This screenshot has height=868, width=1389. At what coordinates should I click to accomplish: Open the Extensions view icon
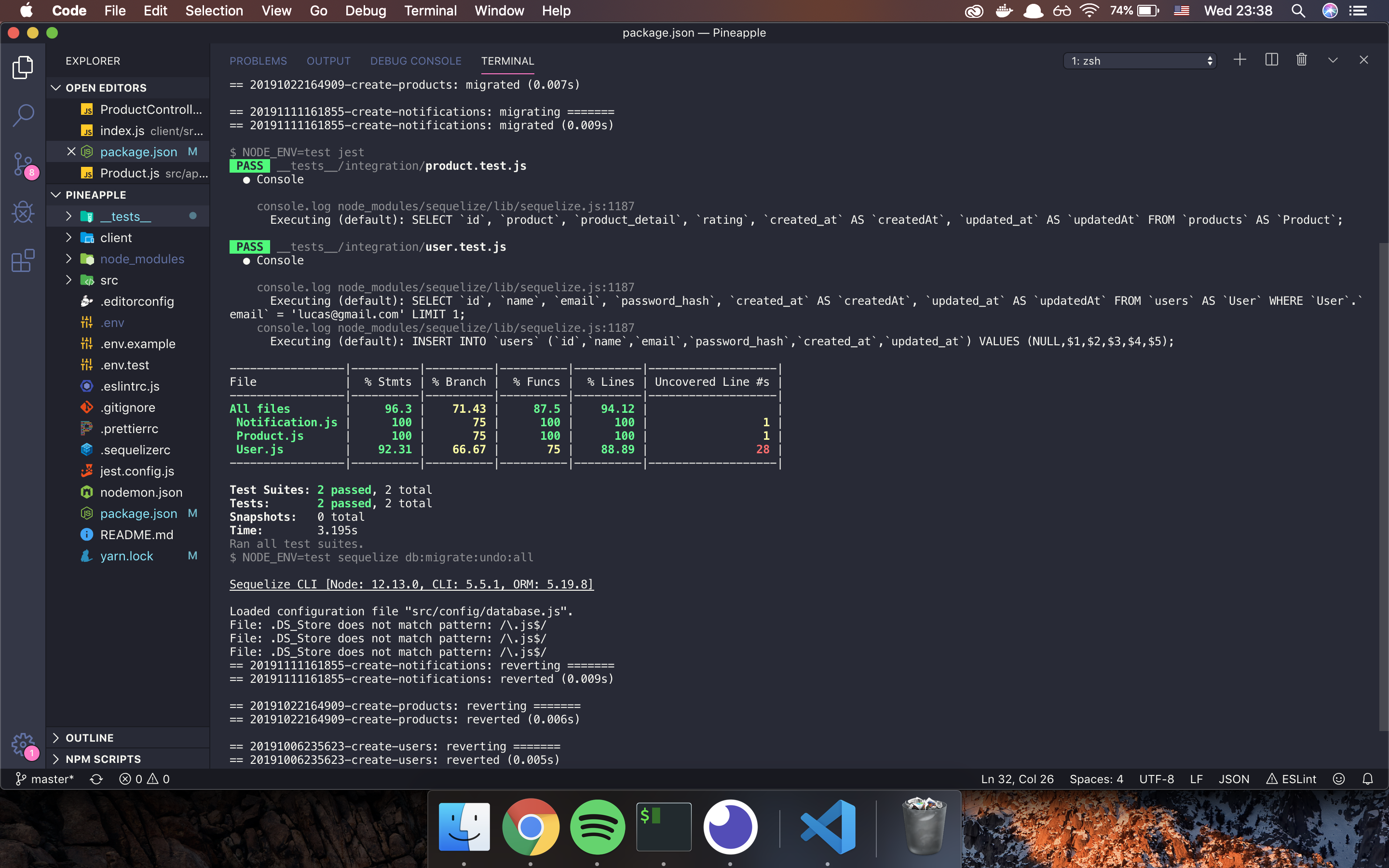(x=23, y=260)
